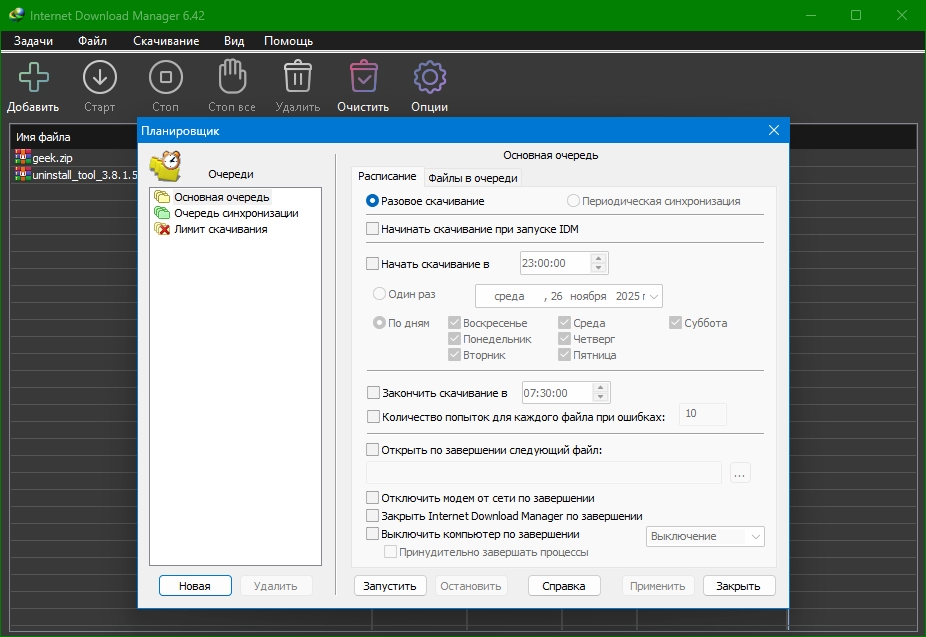This screenshot has height=637, width=926.
Task: Enable Выключить компьютер по завершении
Action: [x=372, y=534]
